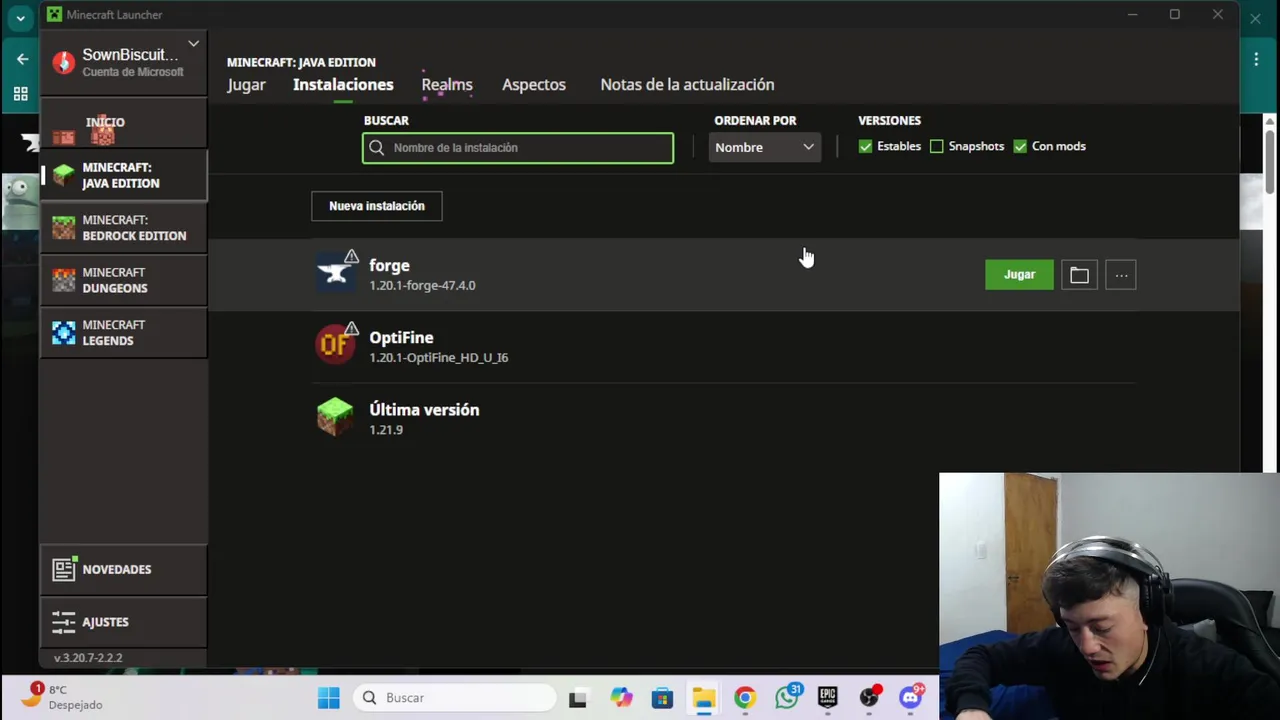
Task: Focus the Nombre de la instalación search field
Action: 518,148
